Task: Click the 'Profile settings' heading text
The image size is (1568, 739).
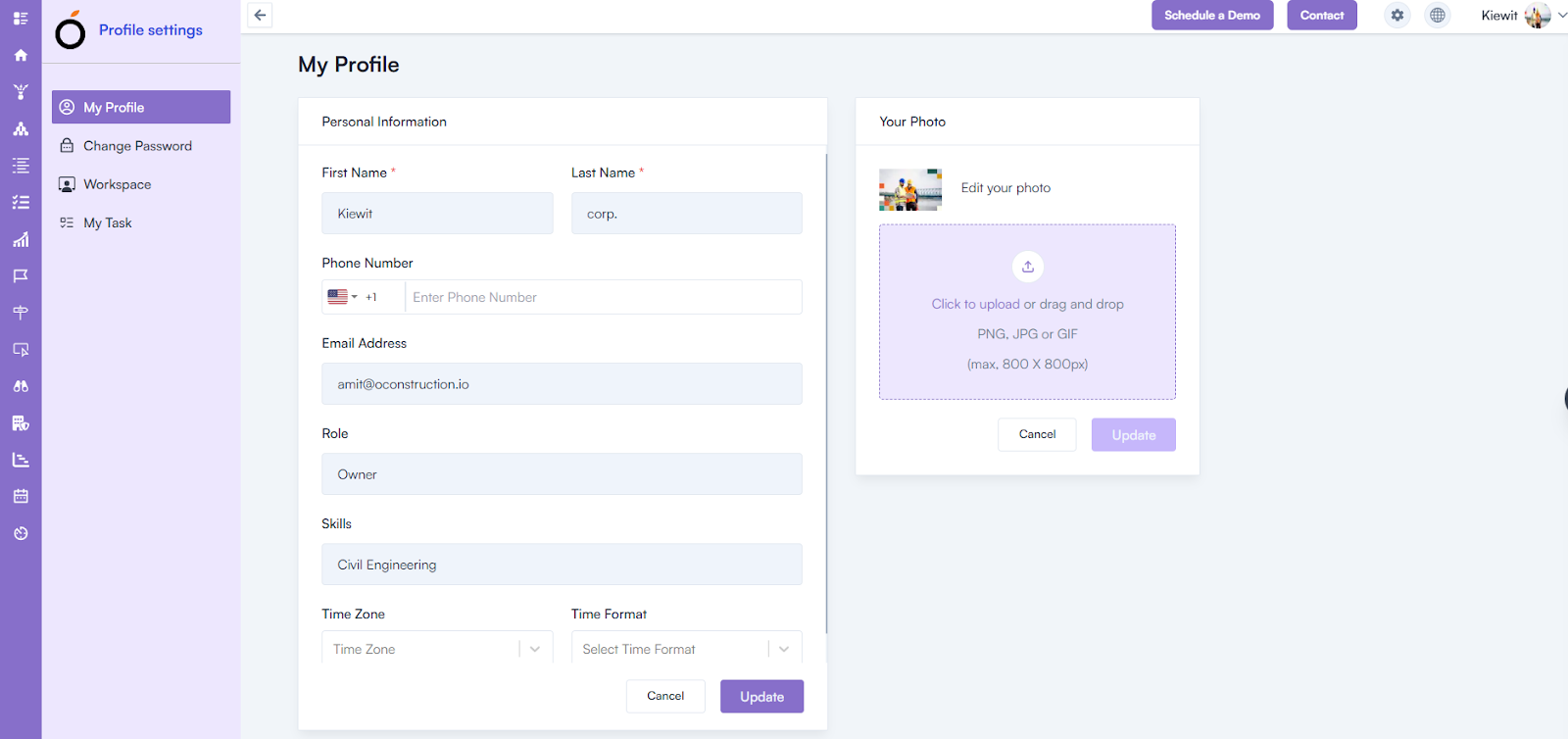Action: coord(151,30)
